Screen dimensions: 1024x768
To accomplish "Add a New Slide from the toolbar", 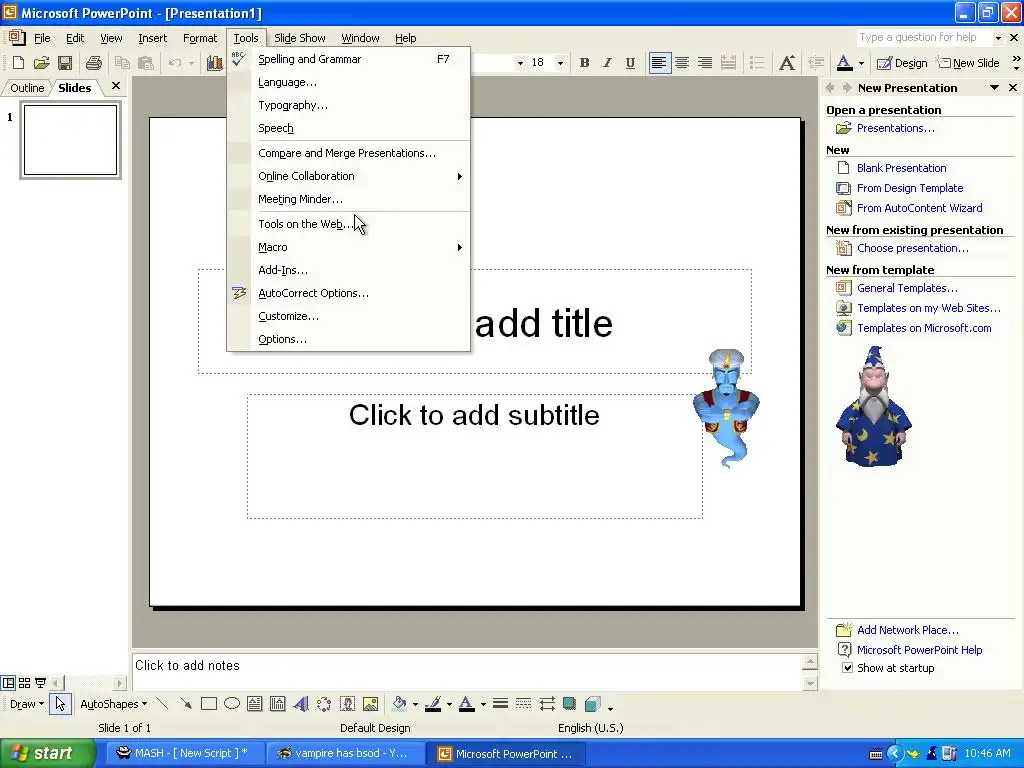I will pos(968,63).
